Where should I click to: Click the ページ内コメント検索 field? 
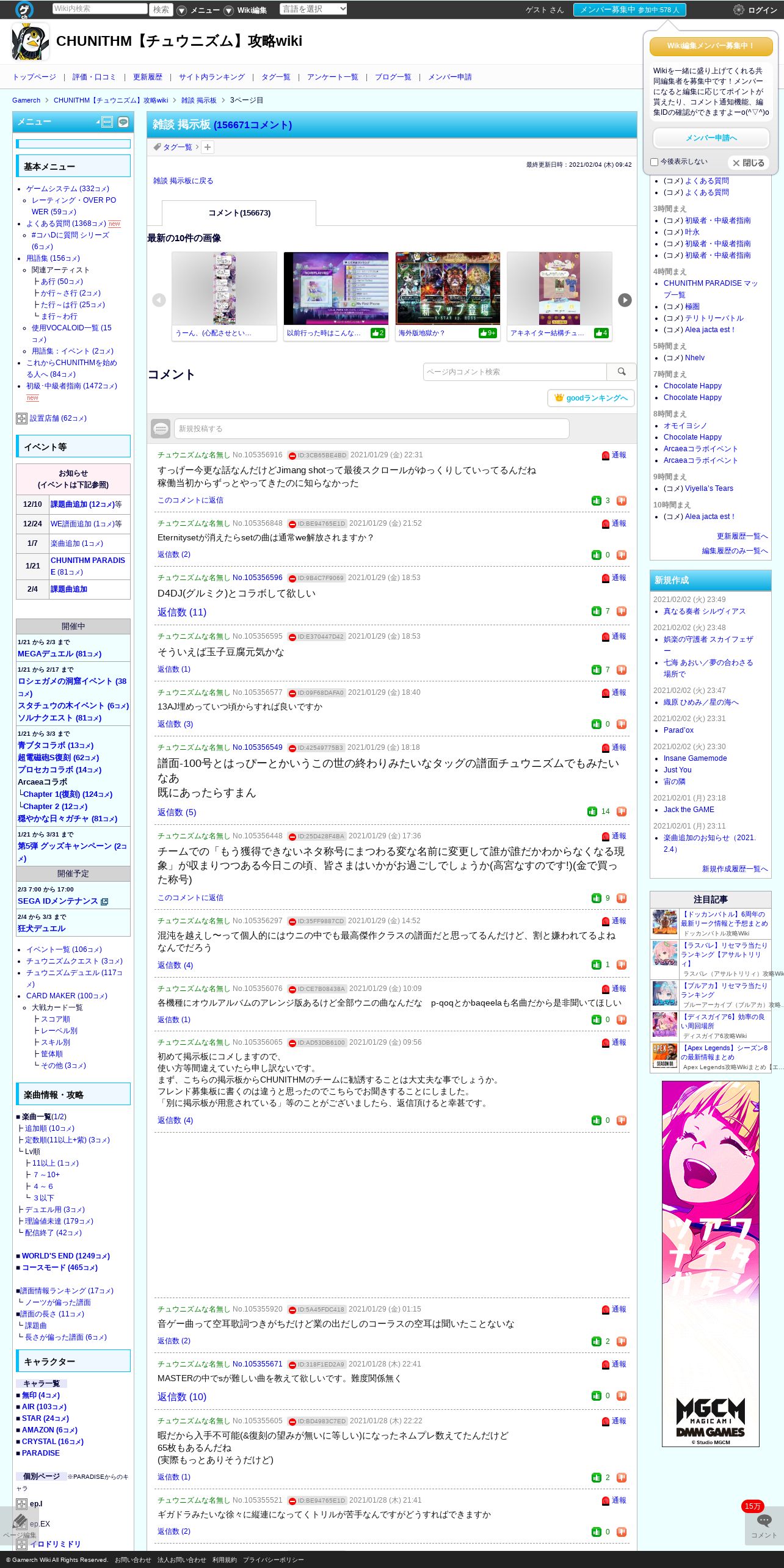(x=515, y=372)
